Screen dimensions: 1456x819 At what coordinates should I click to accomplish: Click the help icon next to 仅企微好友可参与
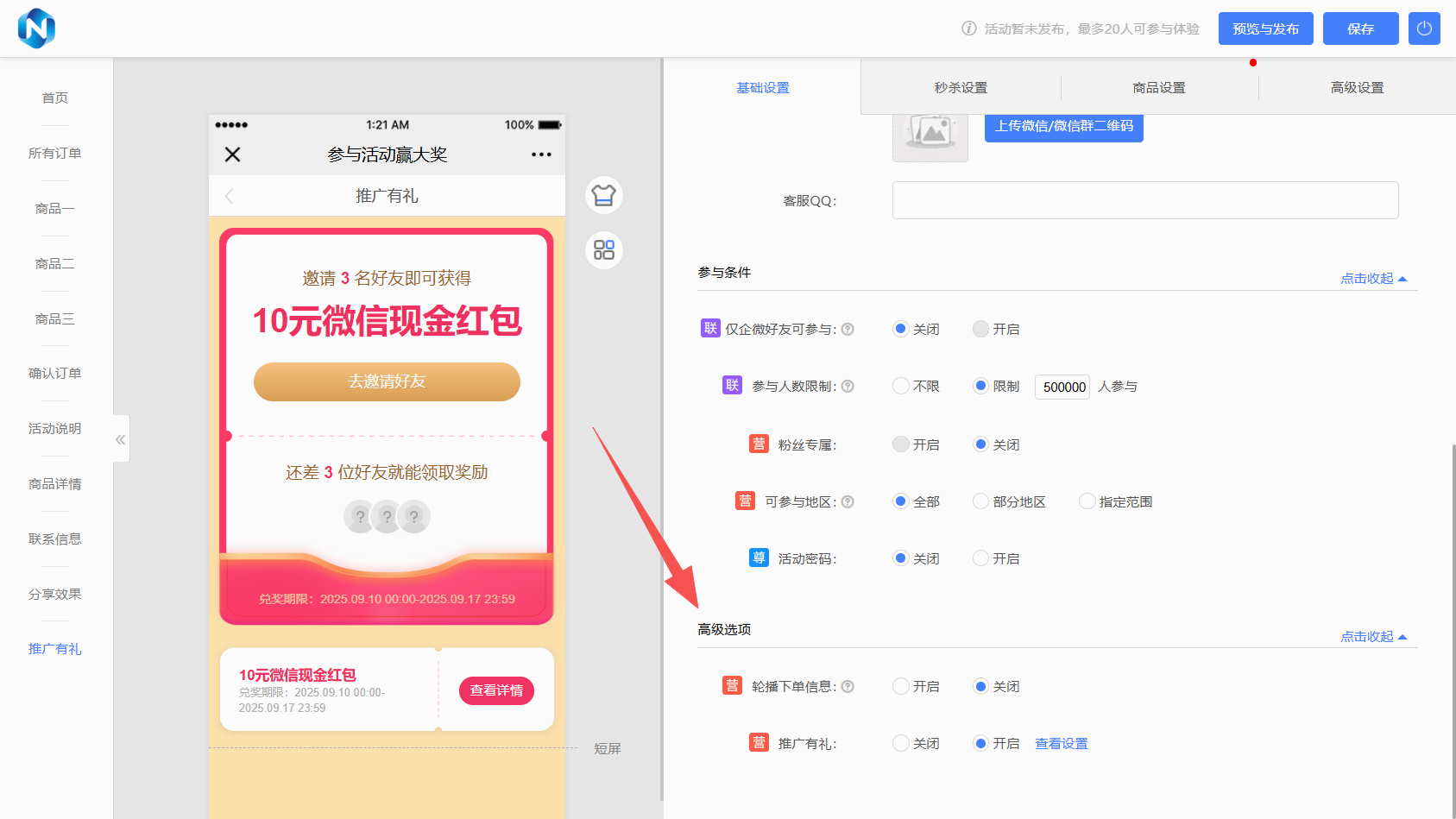(848, 329)
